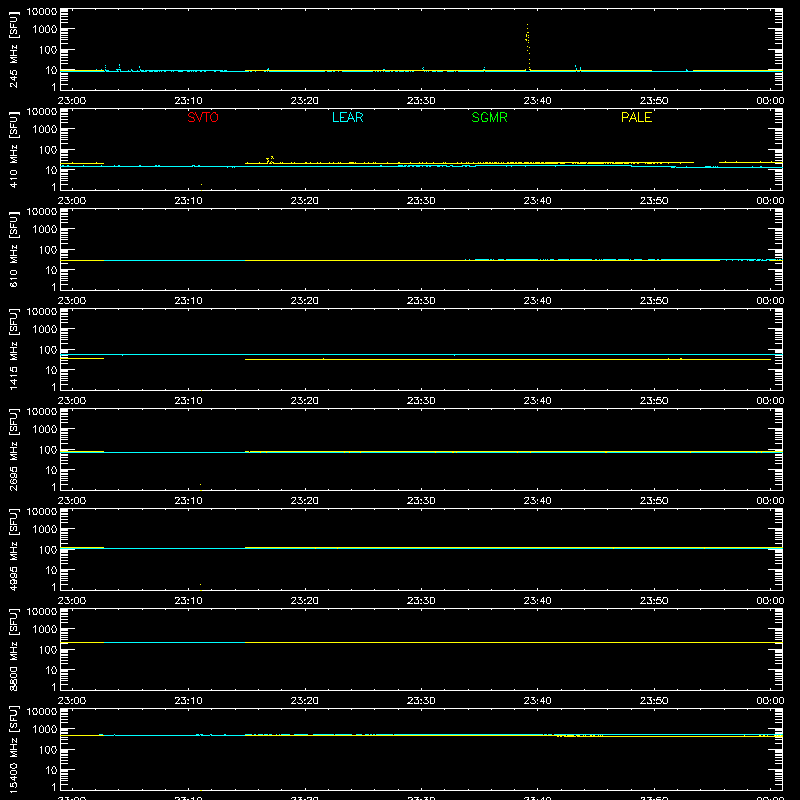Click 23:30 time label under 2695 MHz plot
The width and height of the screenshot is (800, 800).
(x=421, y=501)
